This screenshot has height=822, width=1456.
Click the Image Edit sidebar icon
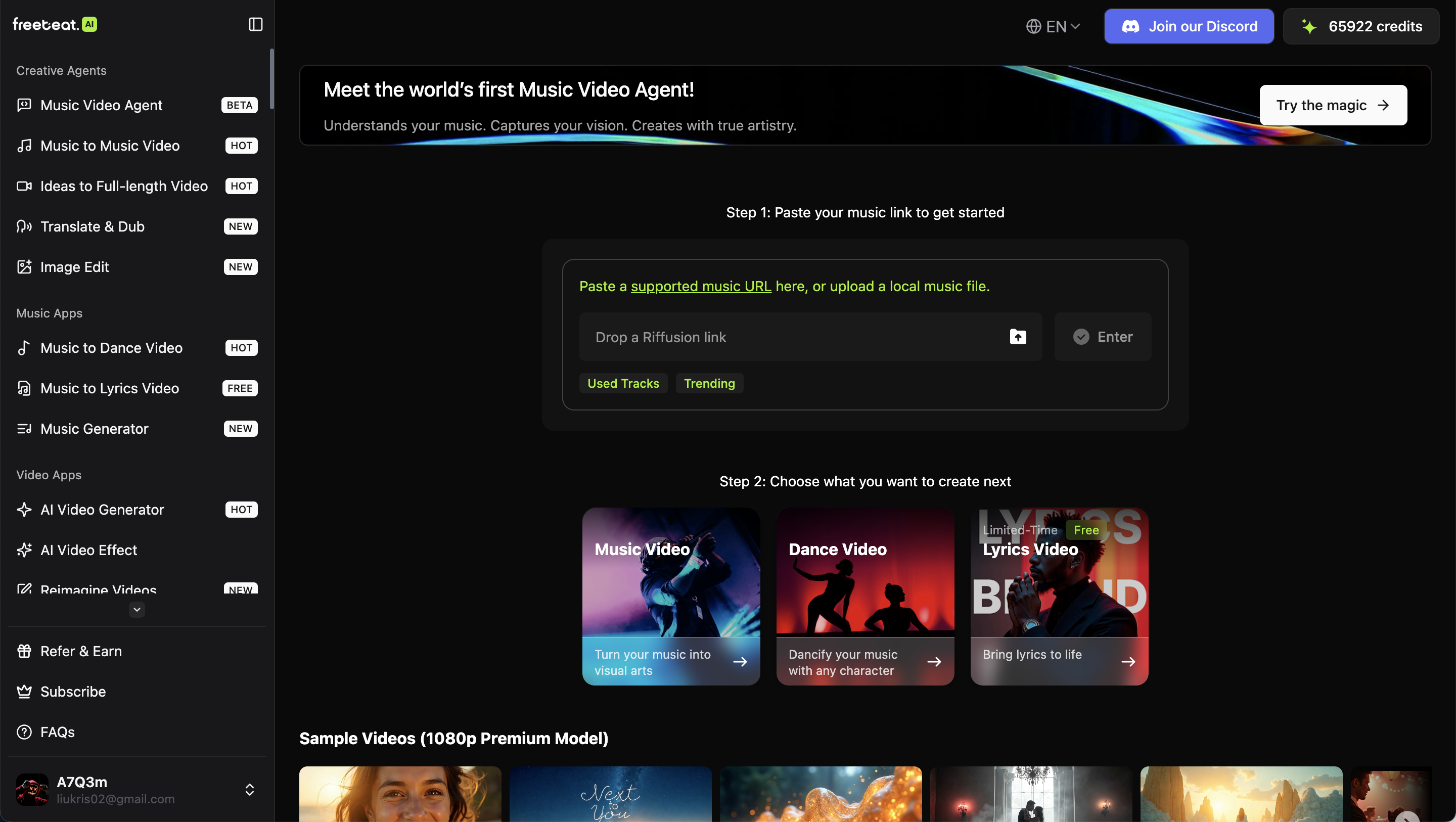(x=24, y=267)
